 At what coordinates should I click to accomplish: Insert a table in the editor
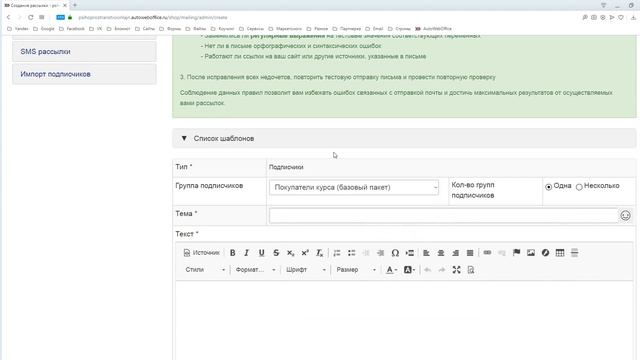point(560,253)
